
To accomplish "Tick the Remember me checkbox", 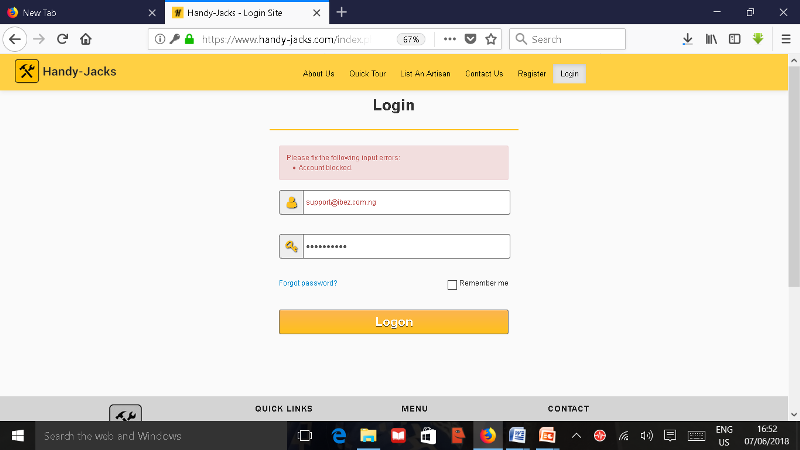I will tap(452, 284).
